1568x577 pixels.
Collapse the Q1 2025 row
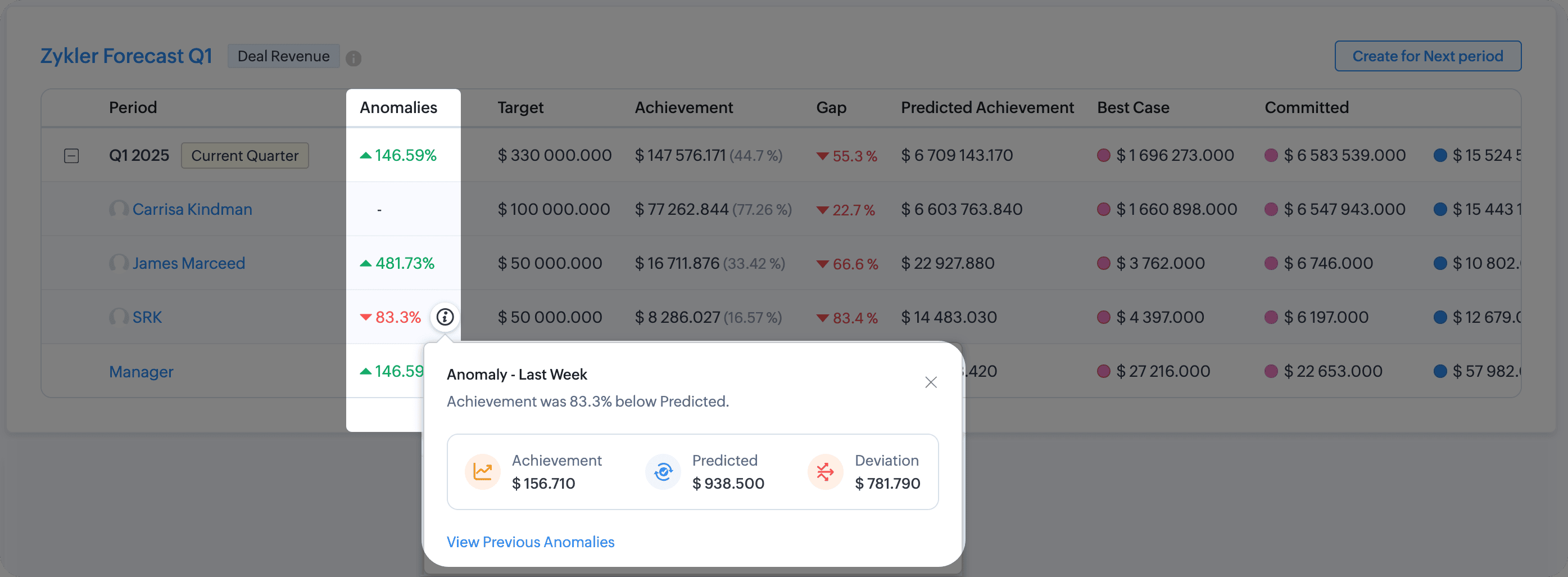click(x=71, y=156)
